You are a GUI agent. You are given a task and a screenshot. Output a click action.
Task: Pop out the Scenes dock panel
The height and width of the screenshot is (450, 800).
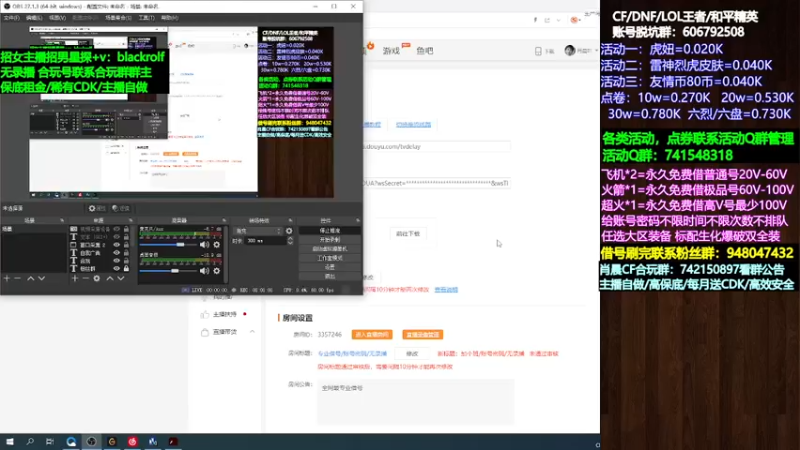(x=62, y=220)
